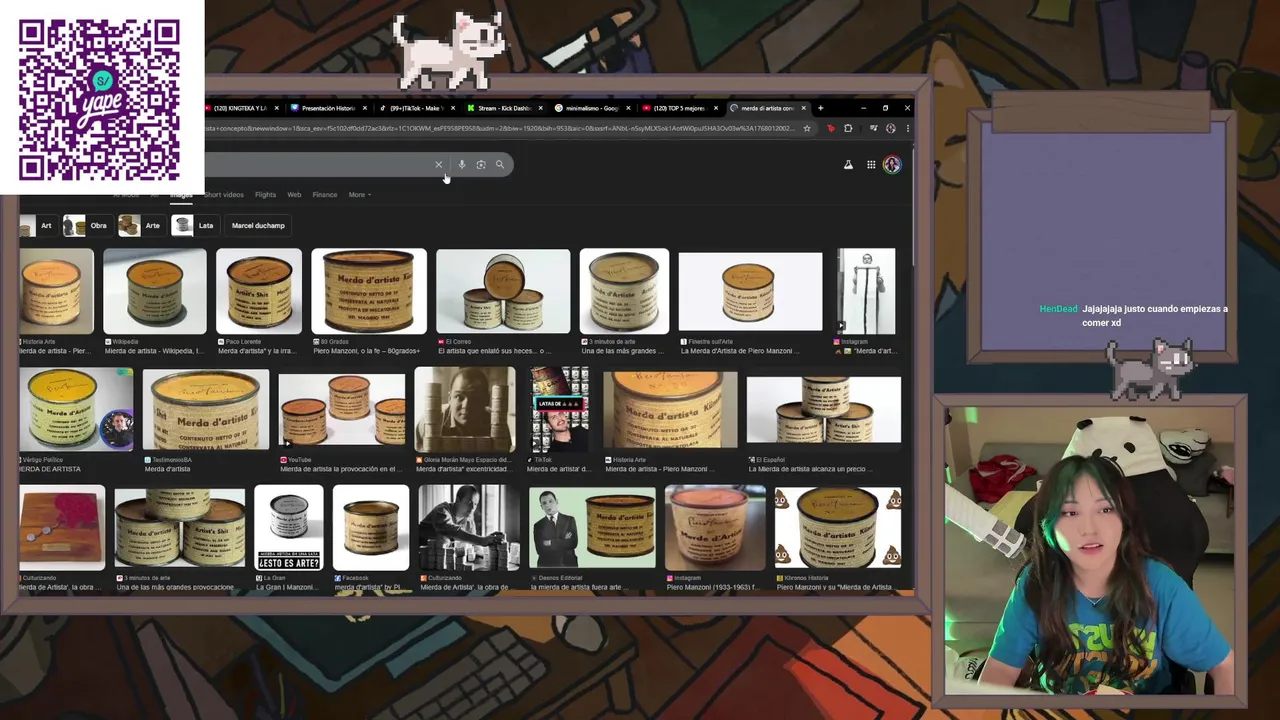The height and width of the screenshot is (720, 1280).
Task: Clear the Google search box with the X
Action: [438, 165]
